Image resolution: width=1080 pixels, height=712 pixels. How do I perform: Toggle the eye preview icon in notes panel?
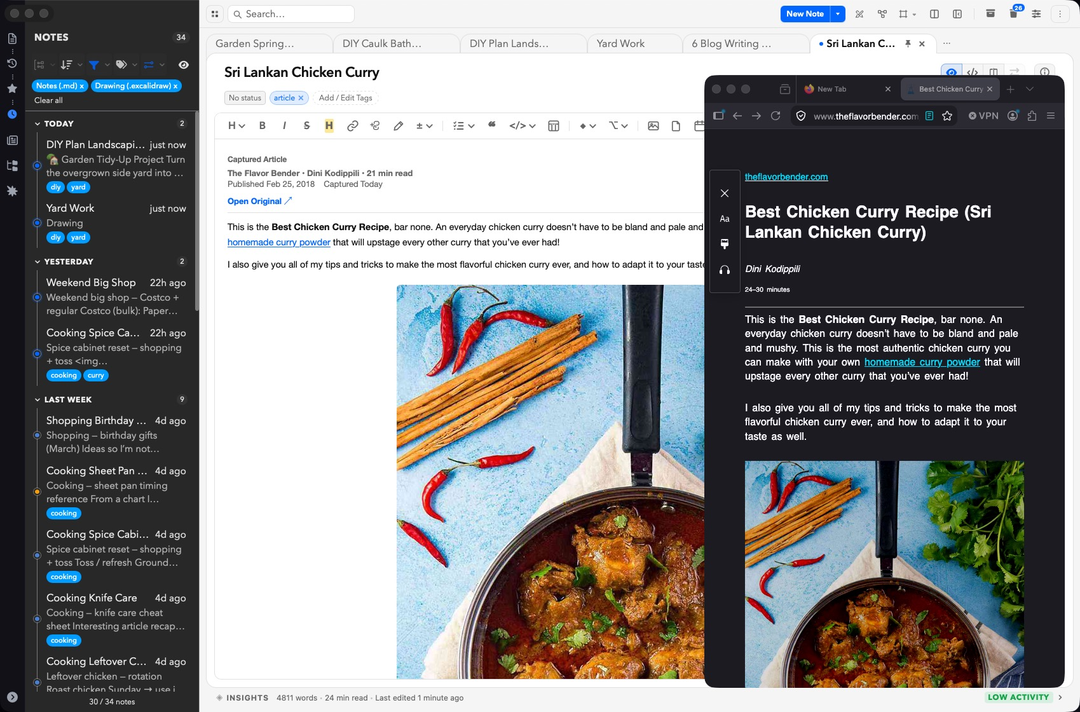click(183, 65)
